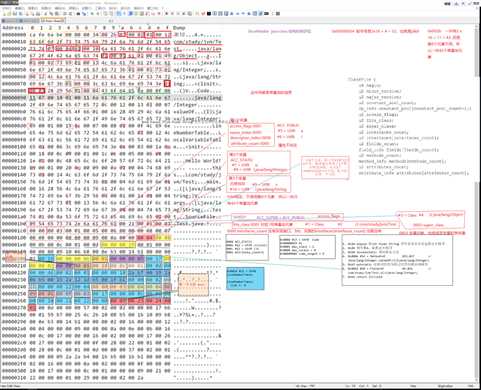Toggle Word Wrap in the toolbar
Image resolution: width=481 pixels, height=390 pixels.
tap(118, 14)
